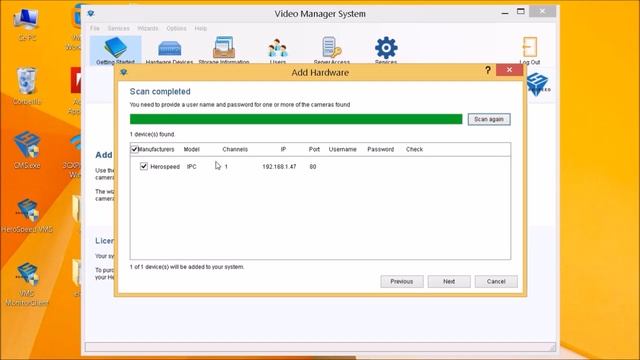Click the Port column header

click(314, 149)
